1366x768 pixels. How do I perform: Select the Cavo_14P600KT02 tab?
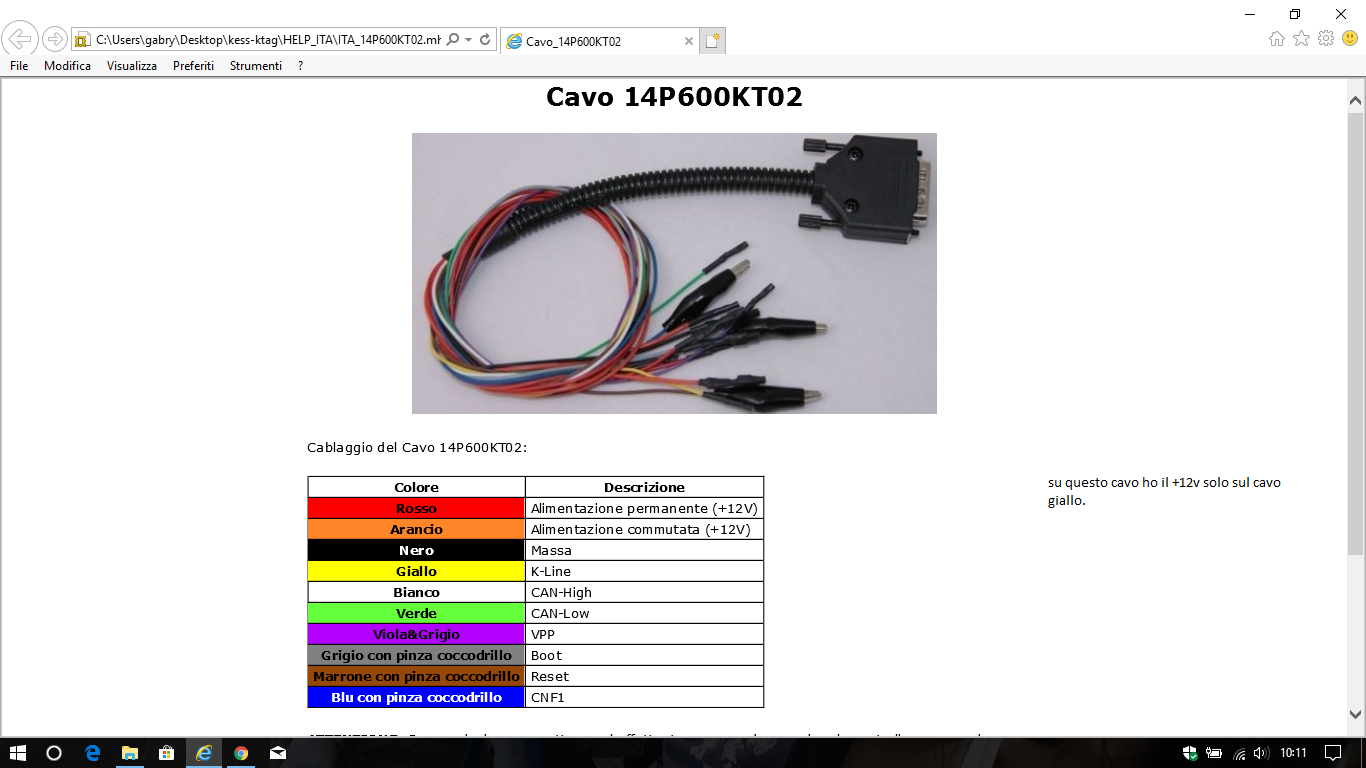[590, 41]
